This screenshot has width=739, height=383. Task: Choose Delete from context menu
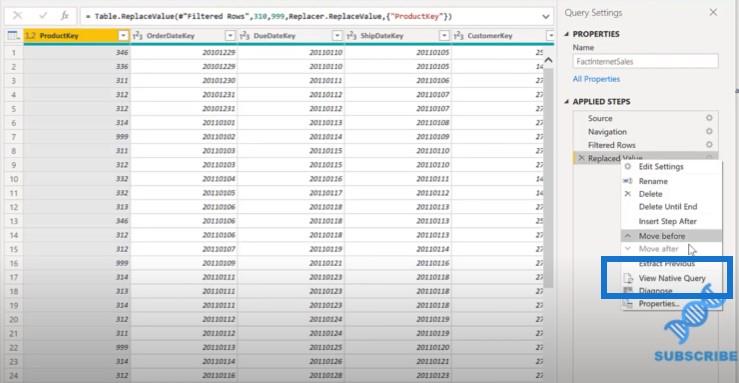(x=650, y=194)
